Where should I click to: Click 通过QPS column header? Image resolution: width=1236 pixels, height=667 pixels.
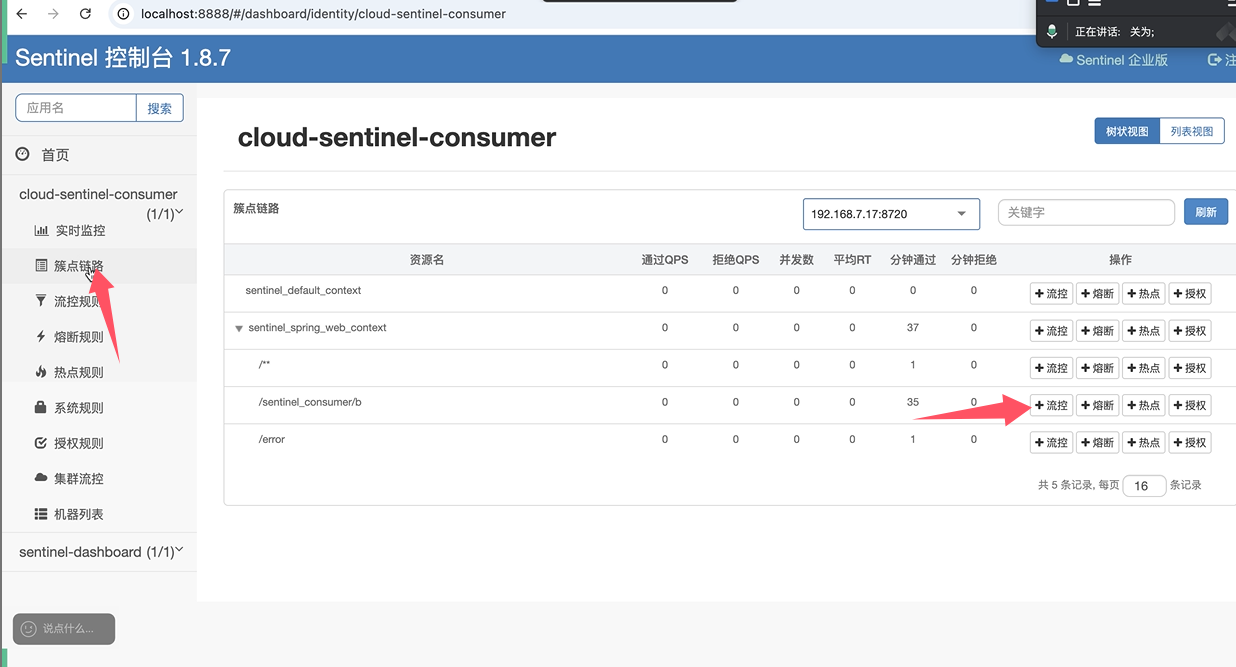(665, 260)
